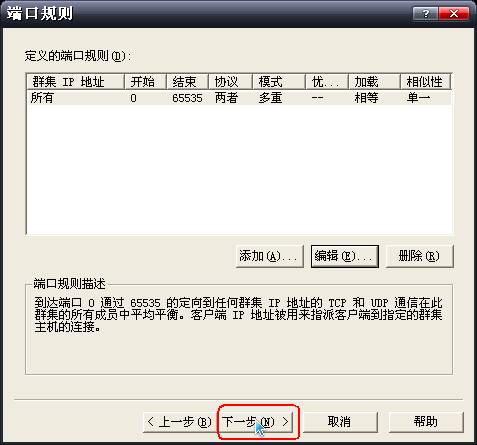Viewport: 477px width, 445px height.
Task: Sort by 相似性 column header
Action: point(426,82)
